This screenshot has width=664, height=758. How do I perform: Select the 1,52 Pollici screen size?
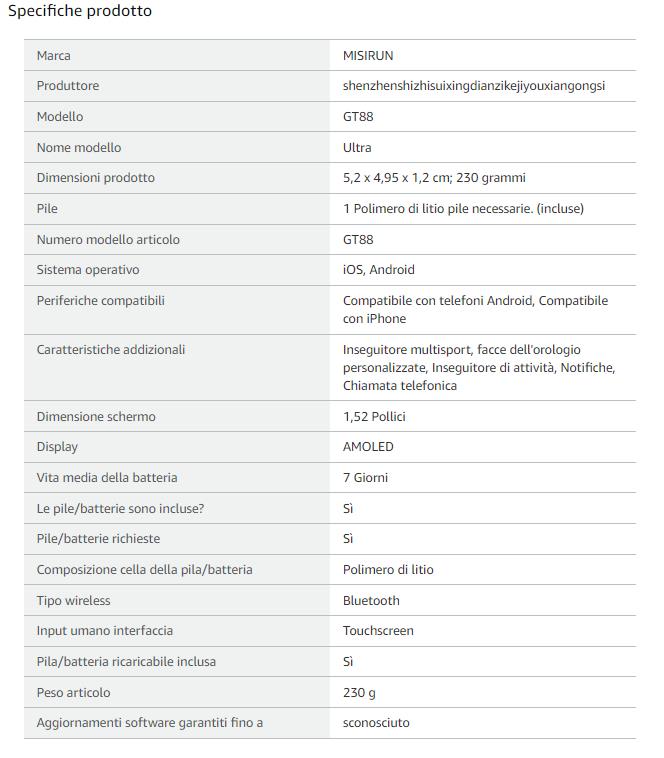pos(374,416)
